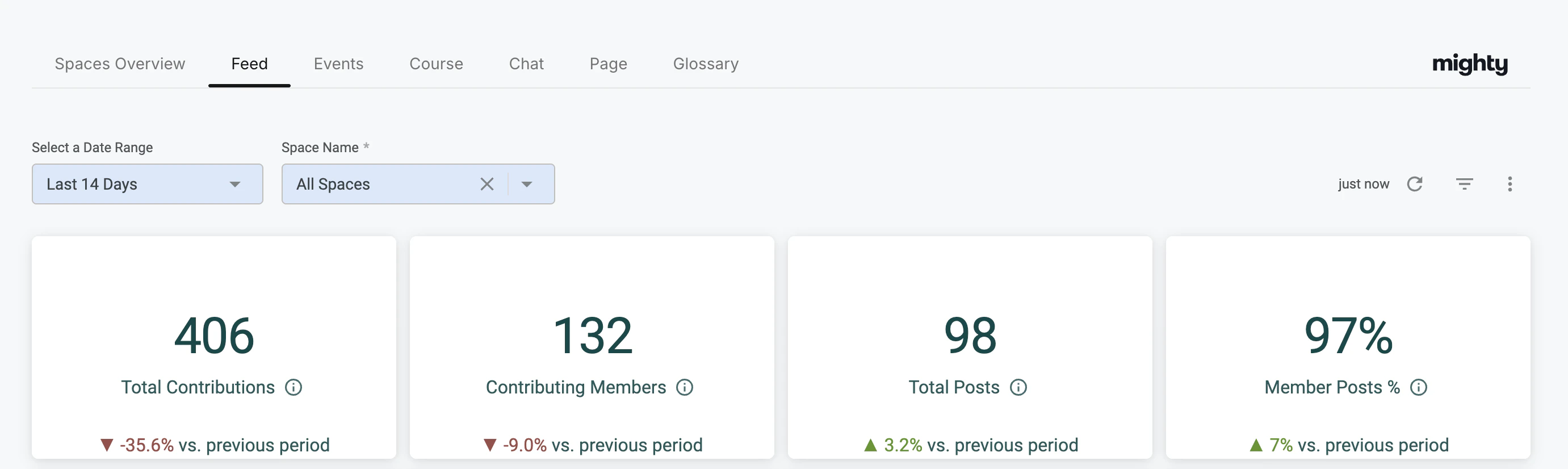Click the Contributing Members label
This screenshot has height=469, width=1568.
pos(576,387)
